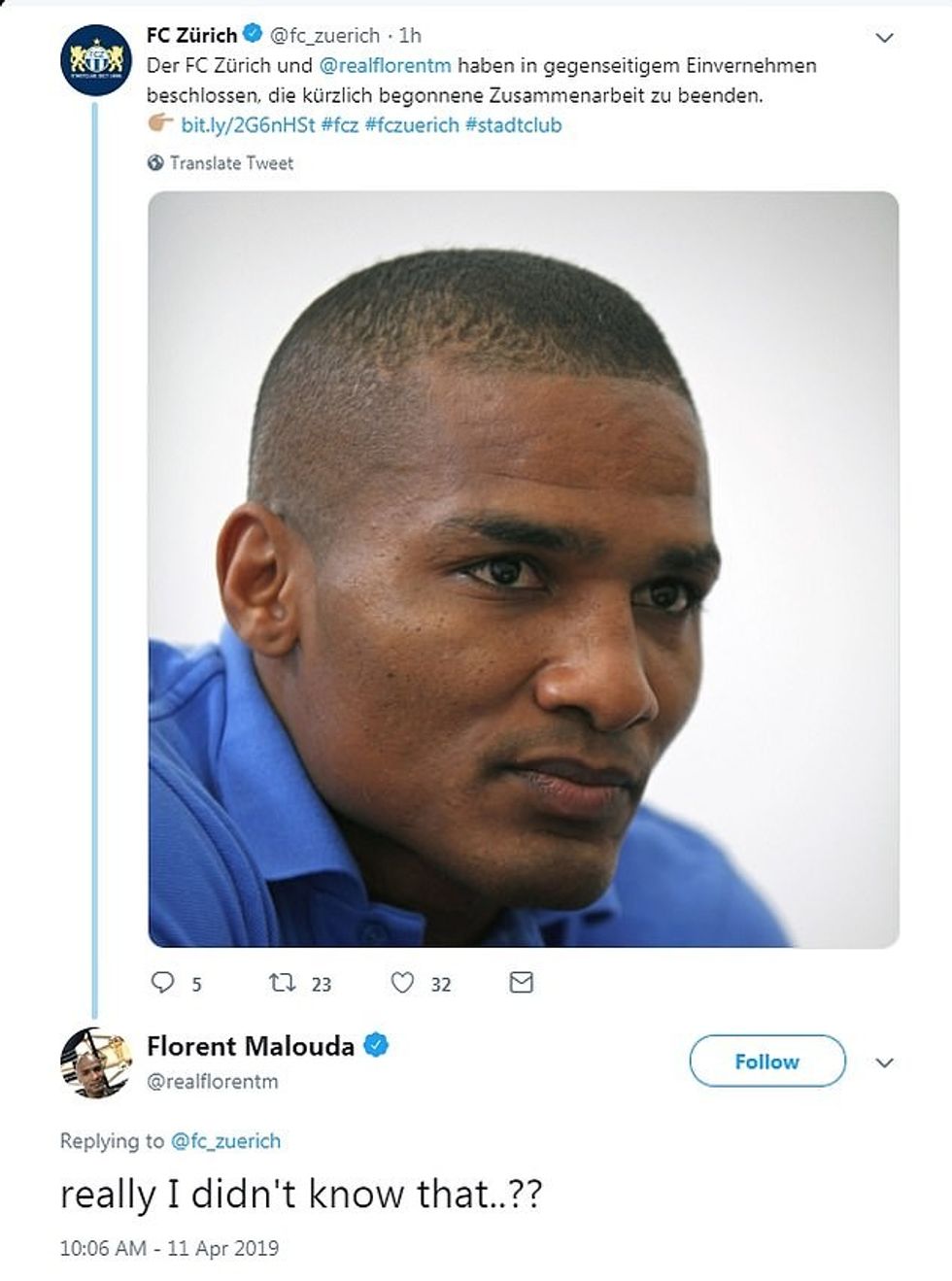Image resolution: width=952 pixels, height=1281 pixels.
Task: Open the tweet's photo attachment
Action: click(x=523, y=569)
